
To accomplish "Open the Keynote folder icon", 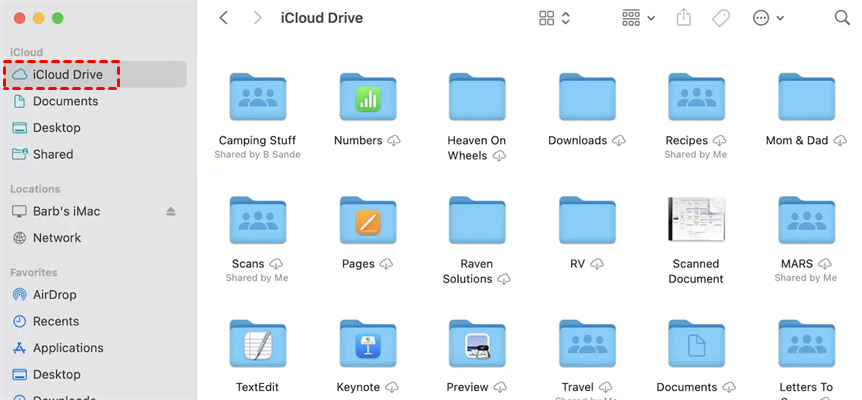I will (368, 345).
